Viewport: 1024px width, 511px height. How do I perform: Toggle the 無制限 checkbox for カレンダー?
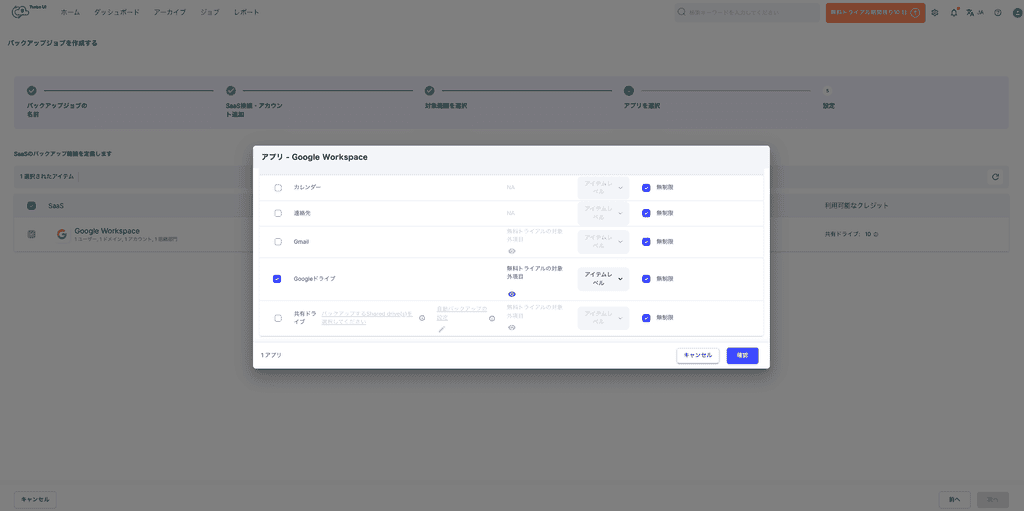[x=646, y=188]
